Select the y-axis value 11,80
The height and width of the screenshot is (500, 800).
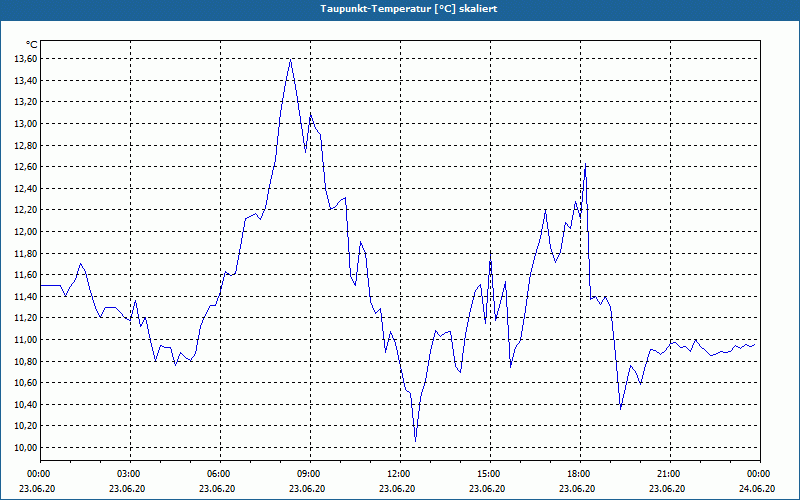[x=26, y=254]
